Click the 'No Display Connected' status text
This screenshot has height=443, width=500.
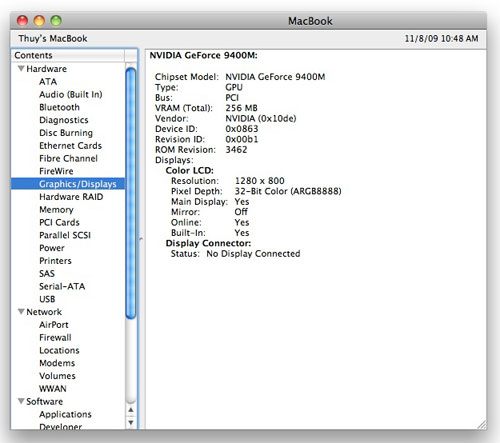253,254
